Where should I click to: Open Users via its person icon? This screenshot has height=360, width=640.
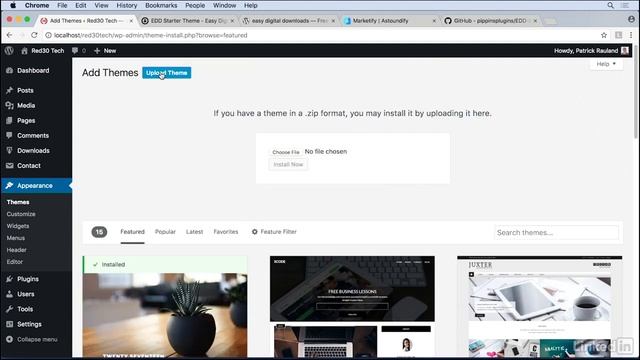pos(9,294)
